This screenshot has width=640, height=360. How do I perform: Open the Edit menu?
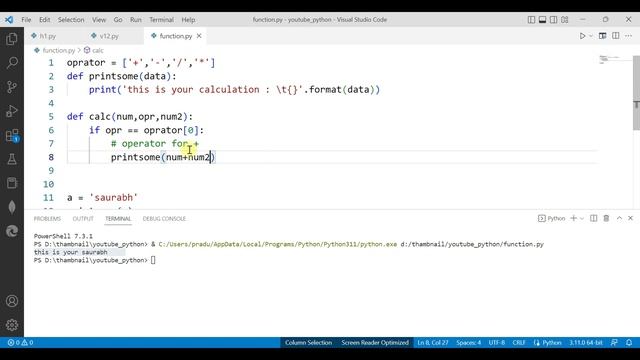44,20
